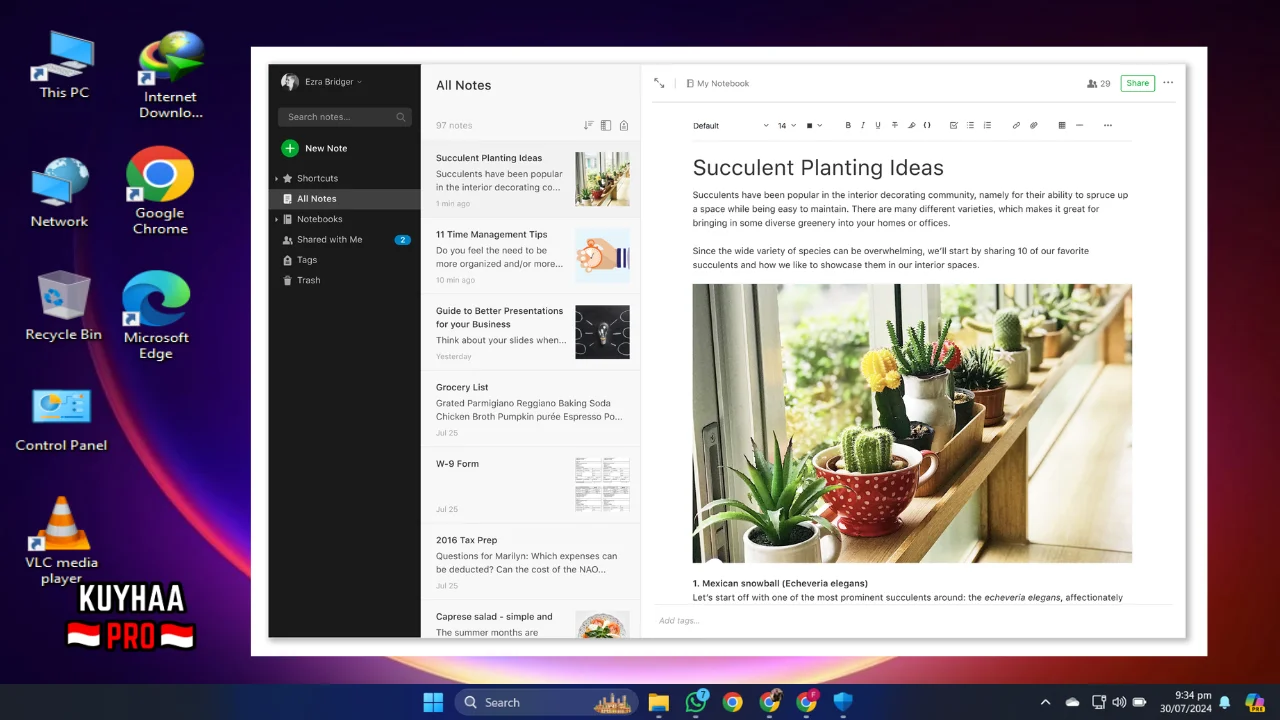The width and height of the screenshot is (1280, 720).
Task: Open the volume control in system tray
Action: click(x=1119, y=702)
